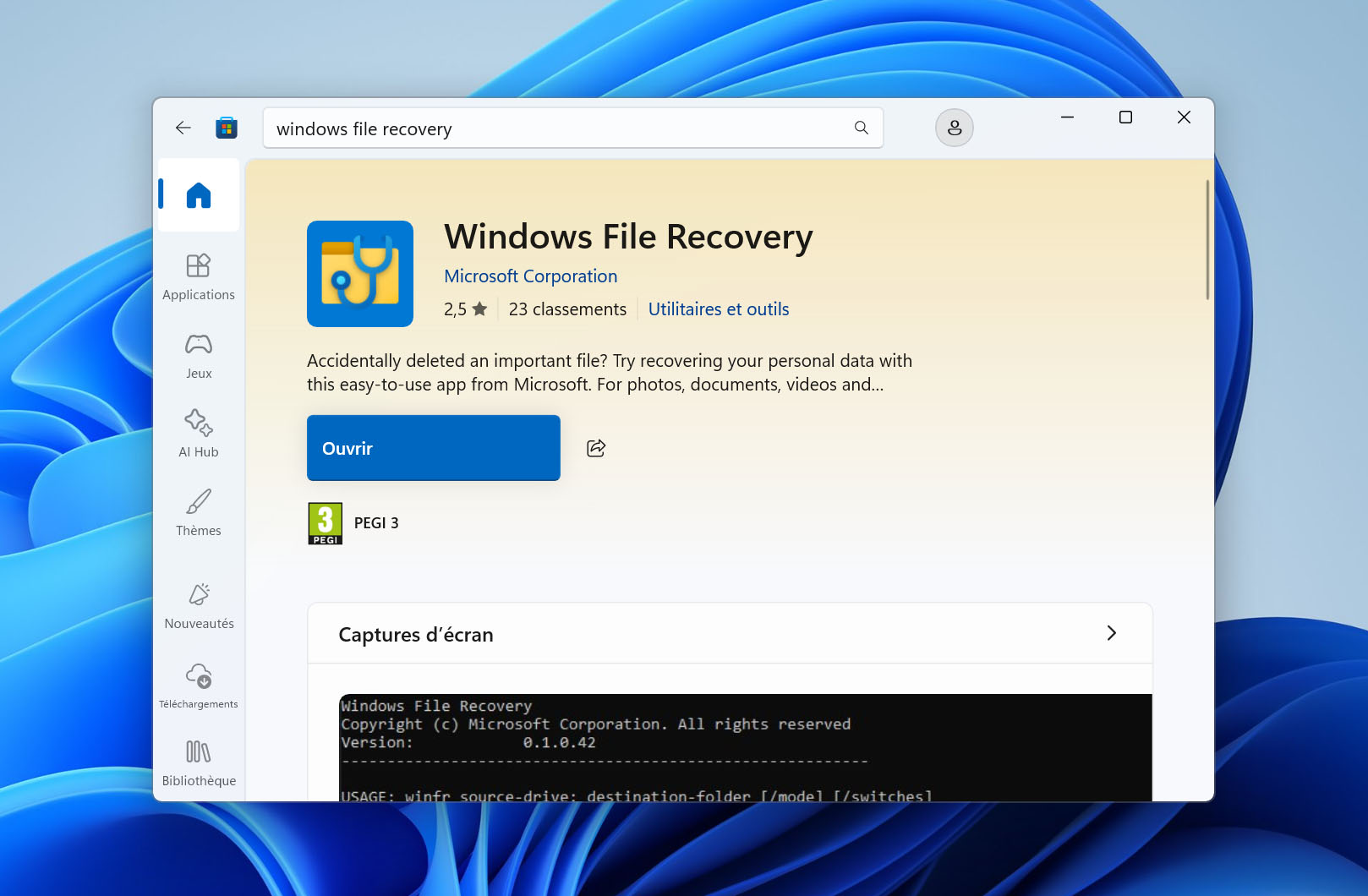The image size is (1368, 896).
Task: Open the Thèmes section
Action: (x=199, y=513)
